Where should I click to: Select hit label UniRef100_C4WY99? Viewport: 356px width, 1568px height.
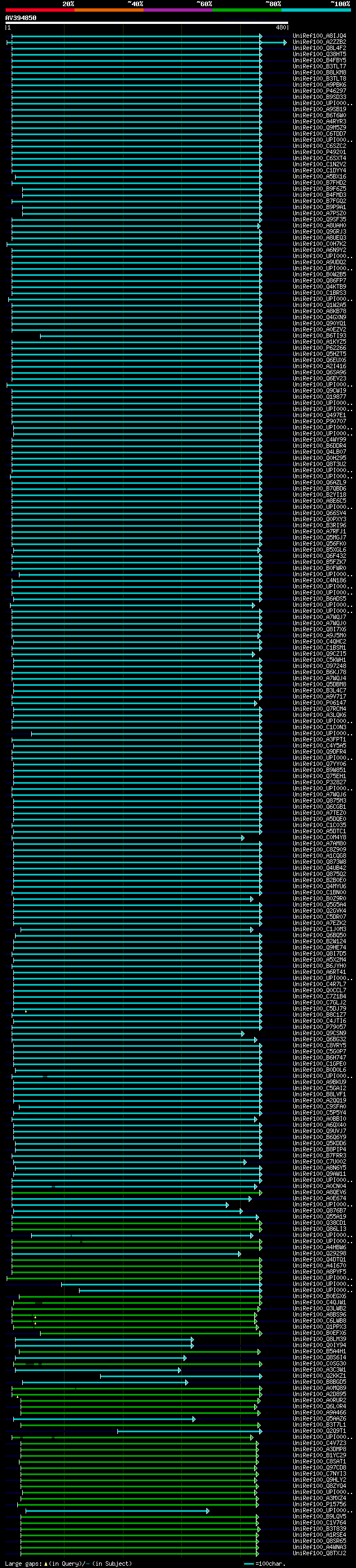pos(319,439)
